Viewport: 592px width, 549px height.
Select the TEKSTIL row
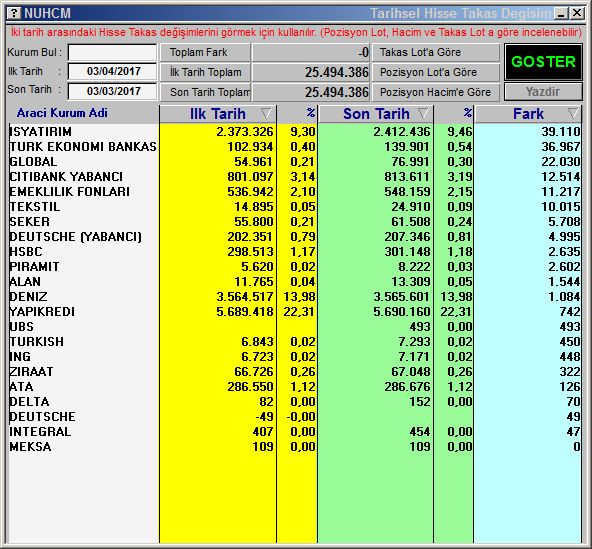(x=295, y=207)
